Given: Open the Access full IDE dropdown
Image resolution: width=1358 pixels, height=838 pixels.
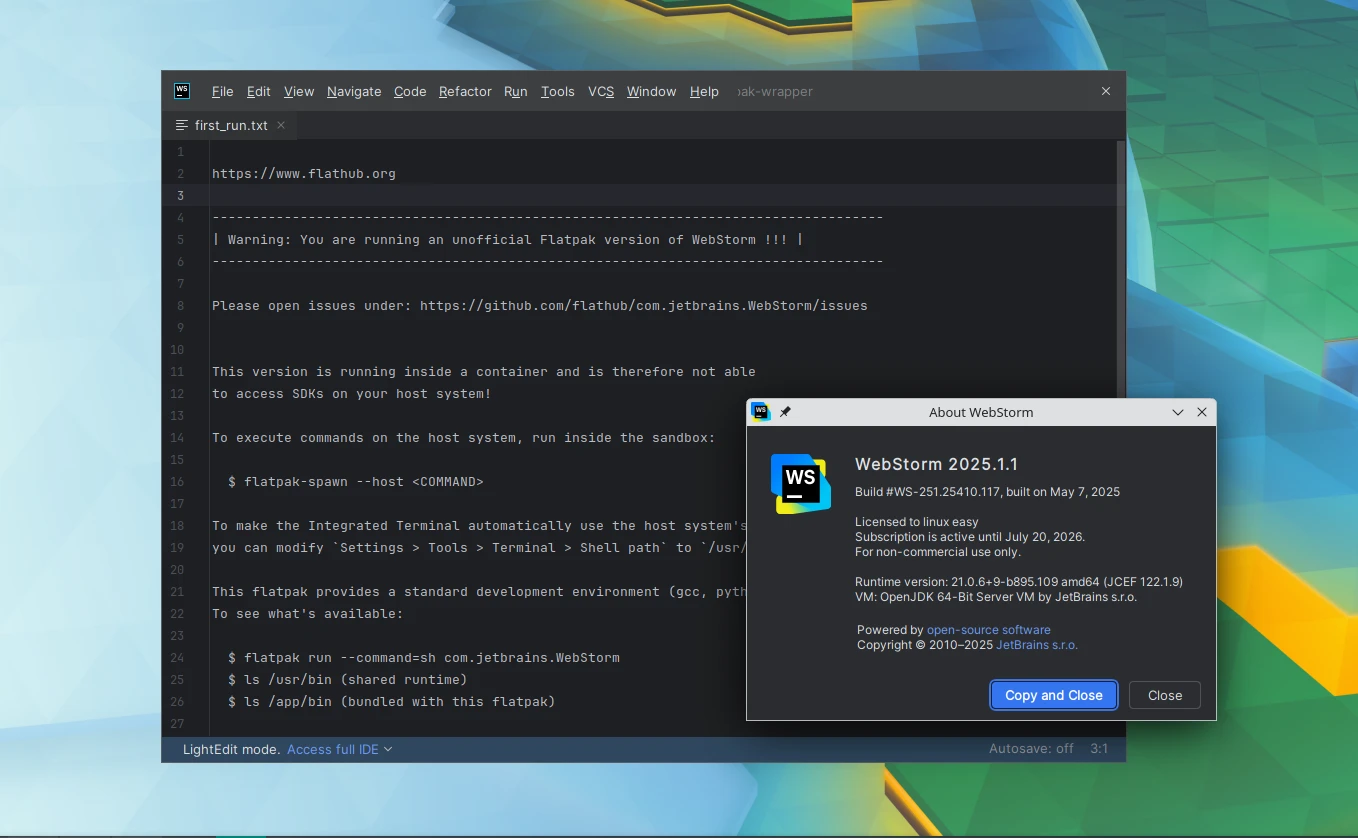Looking at the screenshot, I should pos(333,748).
